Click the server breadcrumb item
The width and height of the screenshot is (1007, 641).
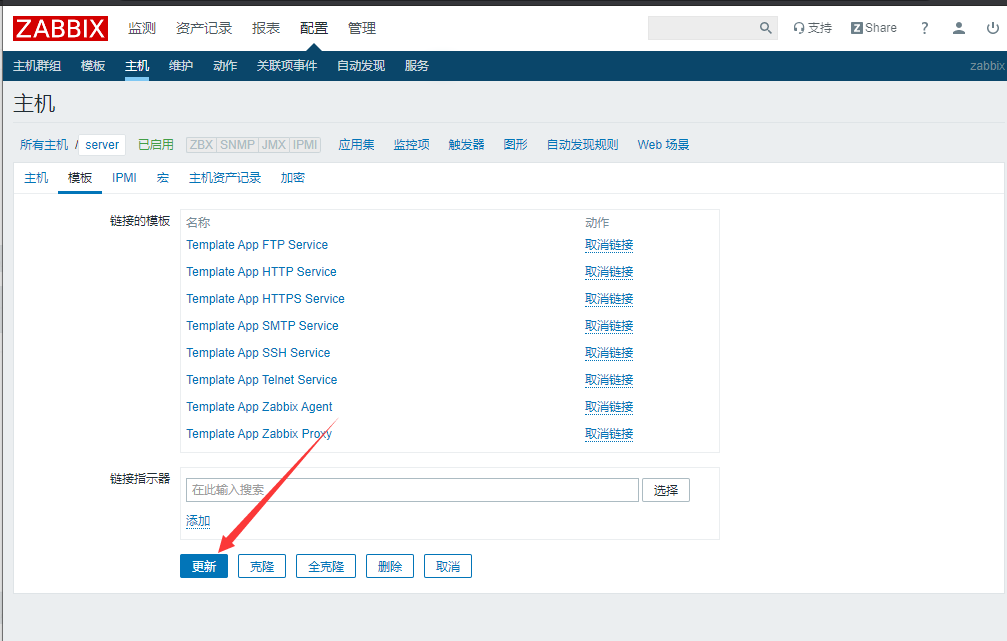tap(102, 145)
